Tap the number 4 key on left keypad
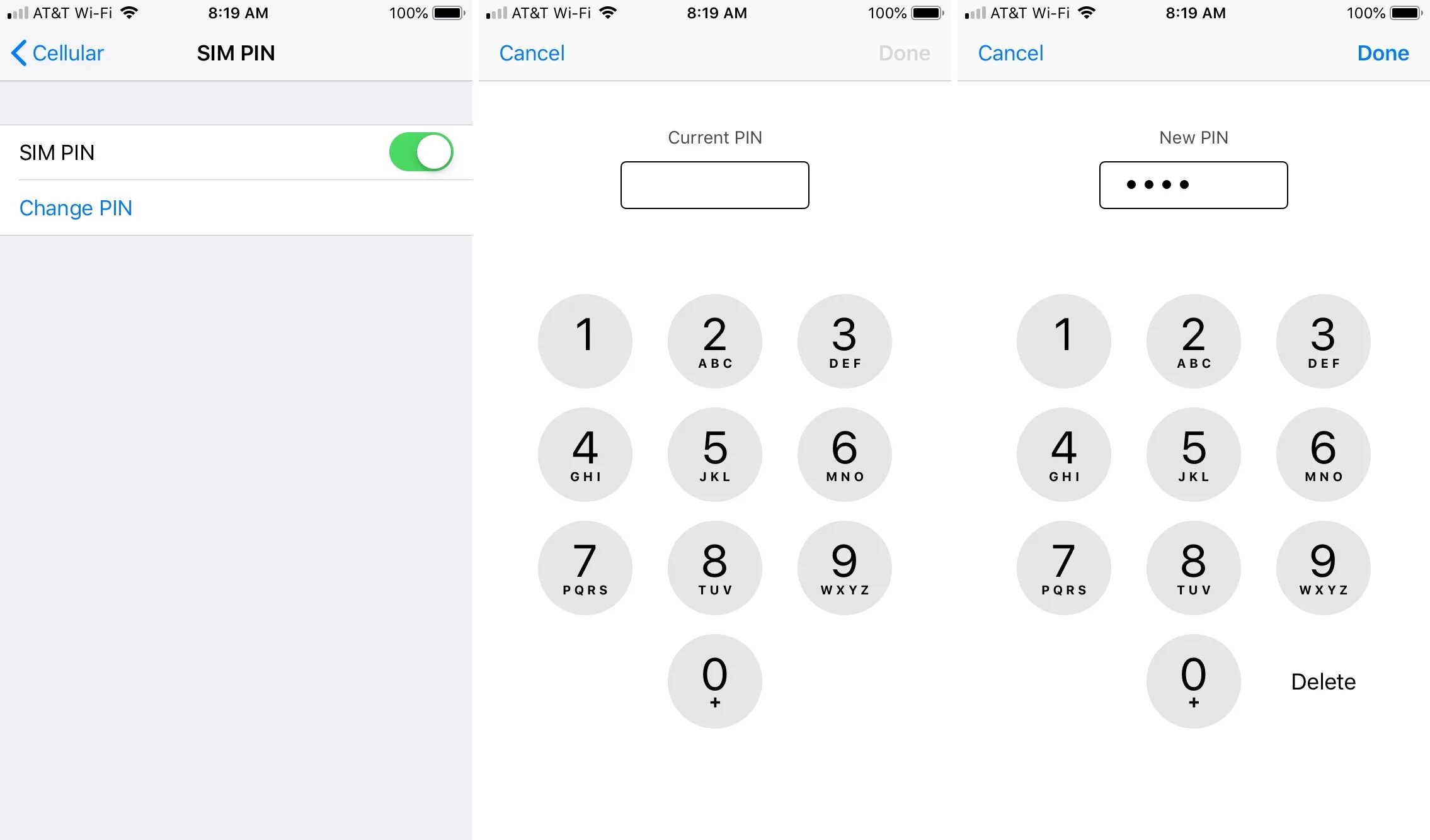The width and height of the screenshot is (1430, 840). tap(585, 455)
